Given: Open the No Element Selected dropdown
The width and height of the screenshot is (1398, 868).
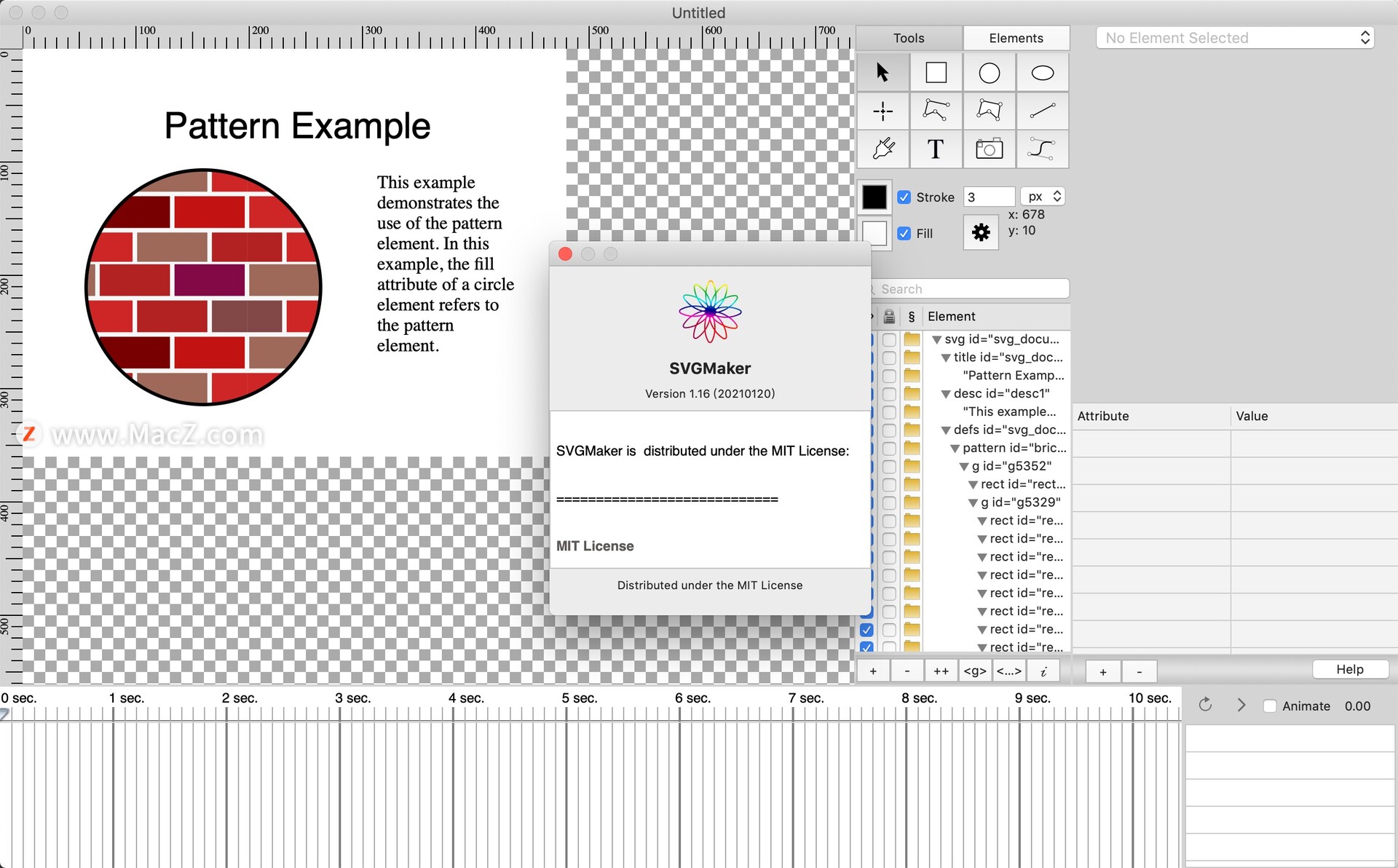Looking at the screenshot, I should point(1235,38).
